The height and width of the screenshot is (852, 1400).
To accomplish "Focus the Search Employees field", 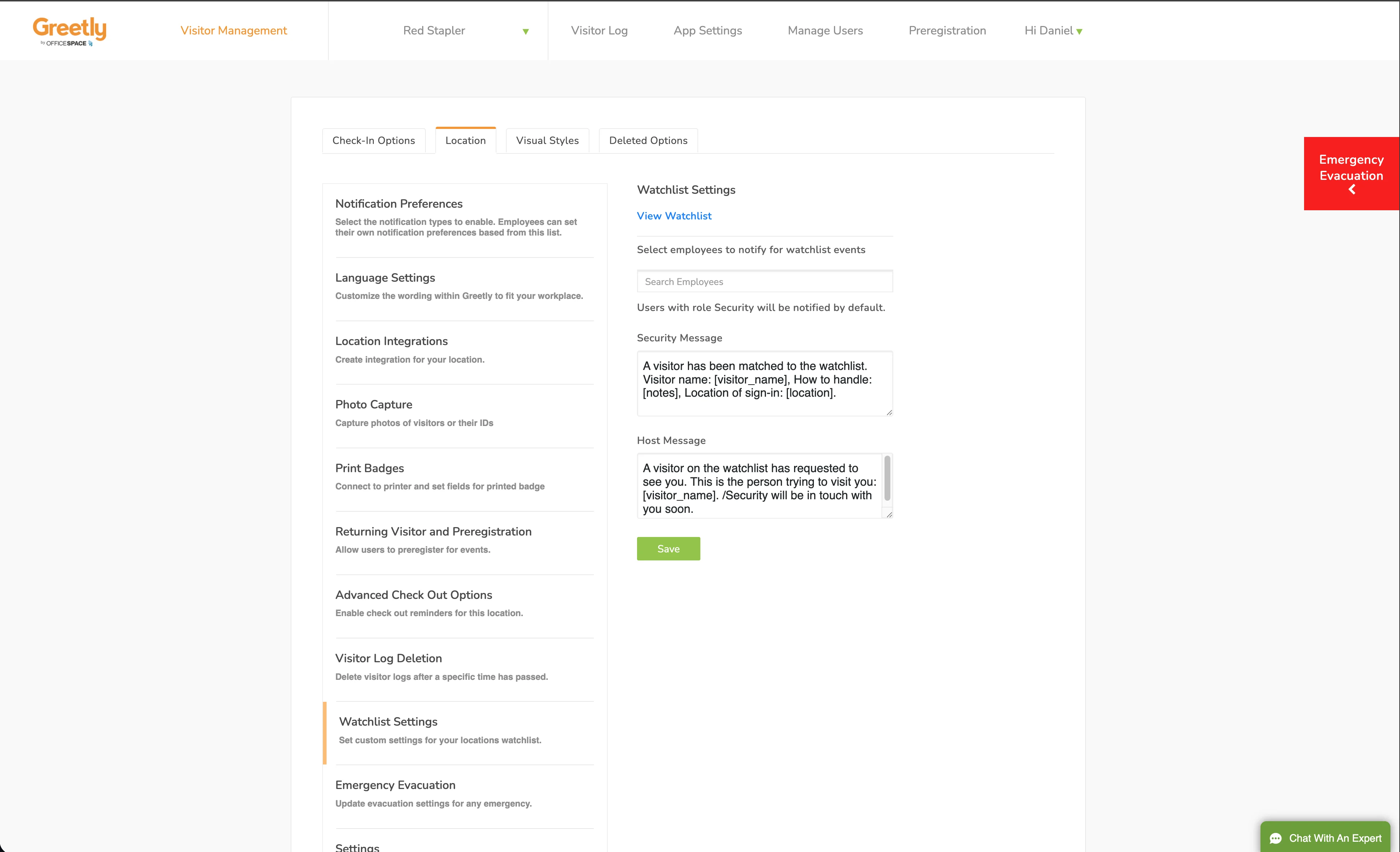I will [764, 281].
